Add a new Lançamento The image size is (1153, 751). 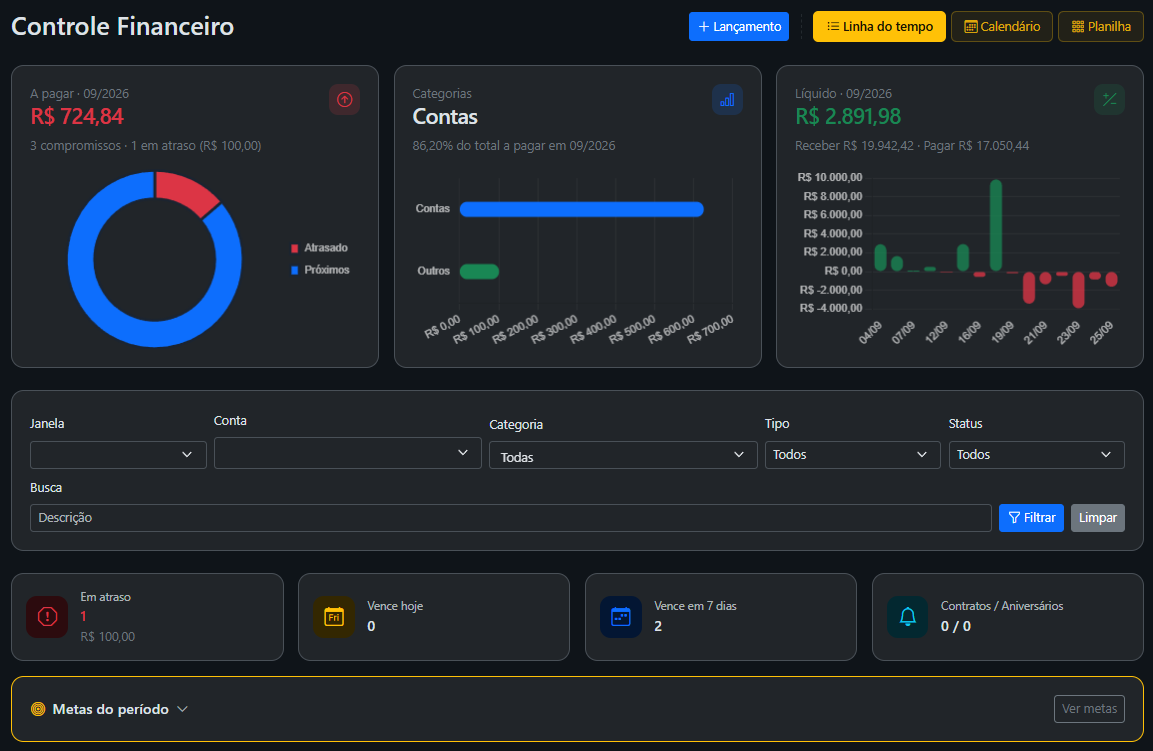point(739,26)
